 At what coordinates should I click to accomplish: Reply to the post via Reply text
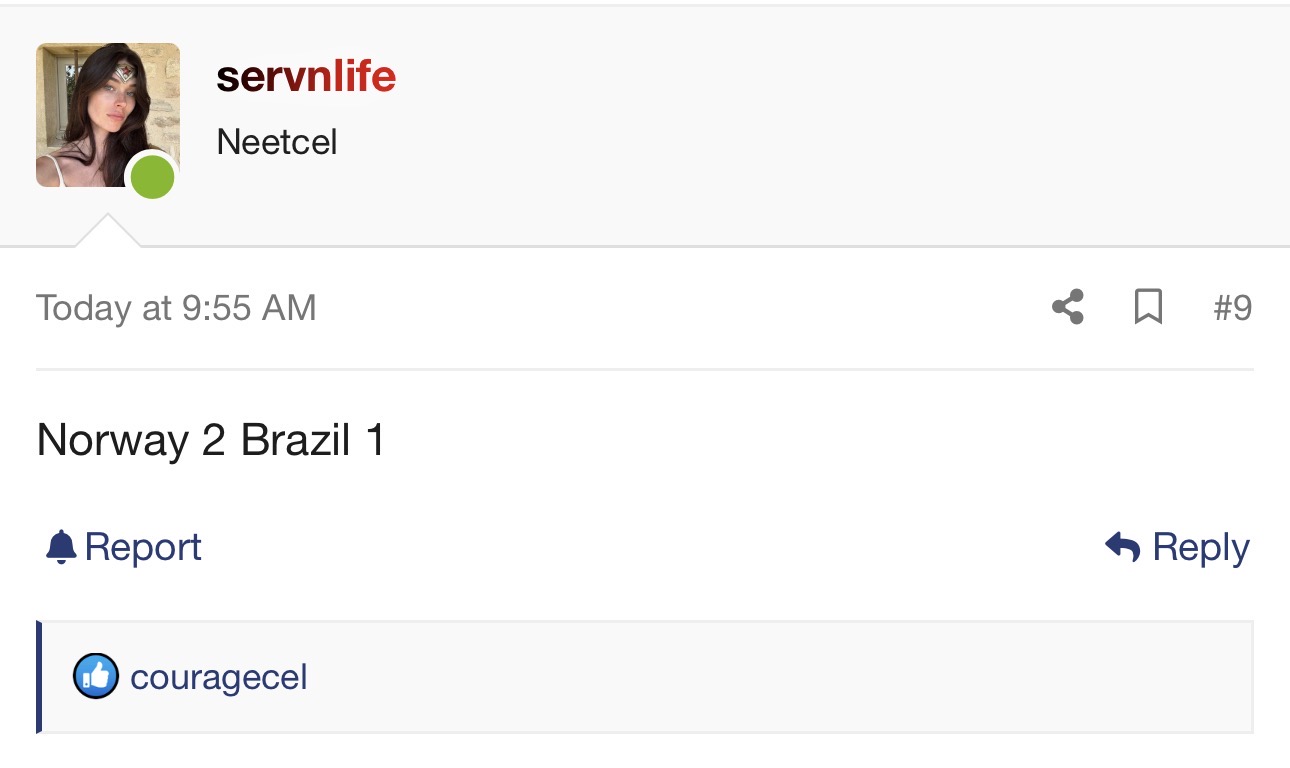[x=1200, y=548]
